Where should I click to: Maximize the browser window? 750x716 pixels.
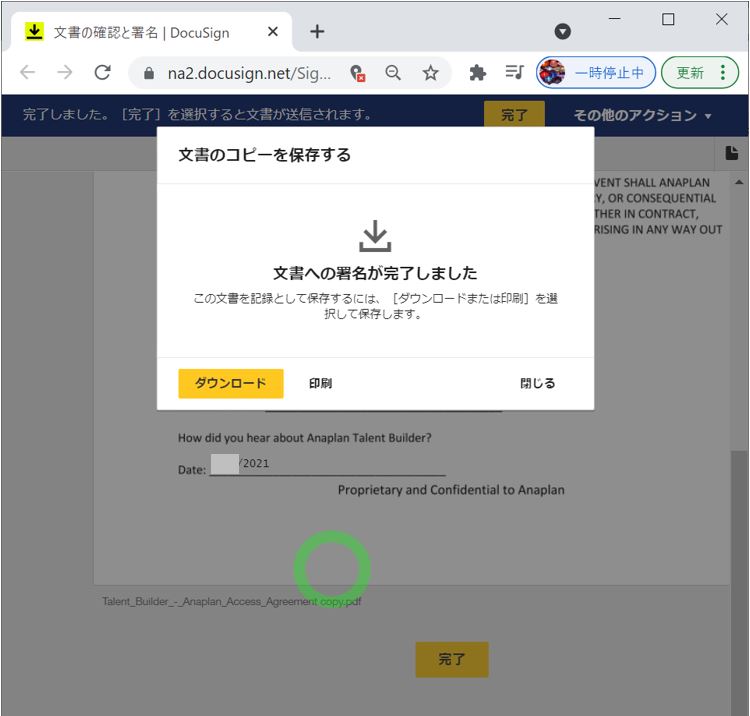[x=668, y=19]
